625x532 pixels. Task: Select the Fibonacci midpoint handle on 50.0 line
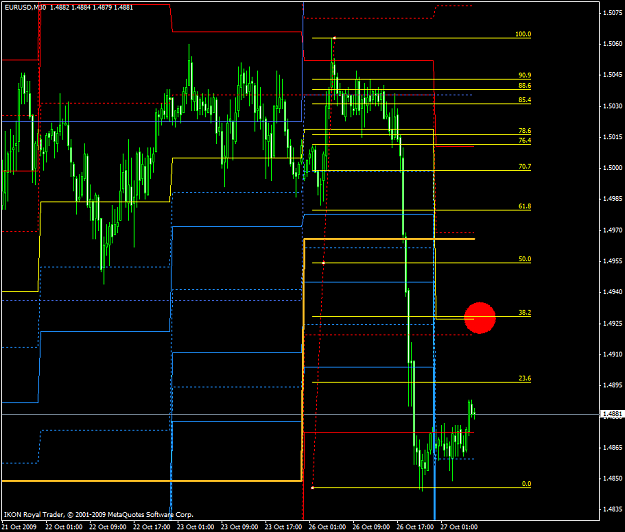323,263
